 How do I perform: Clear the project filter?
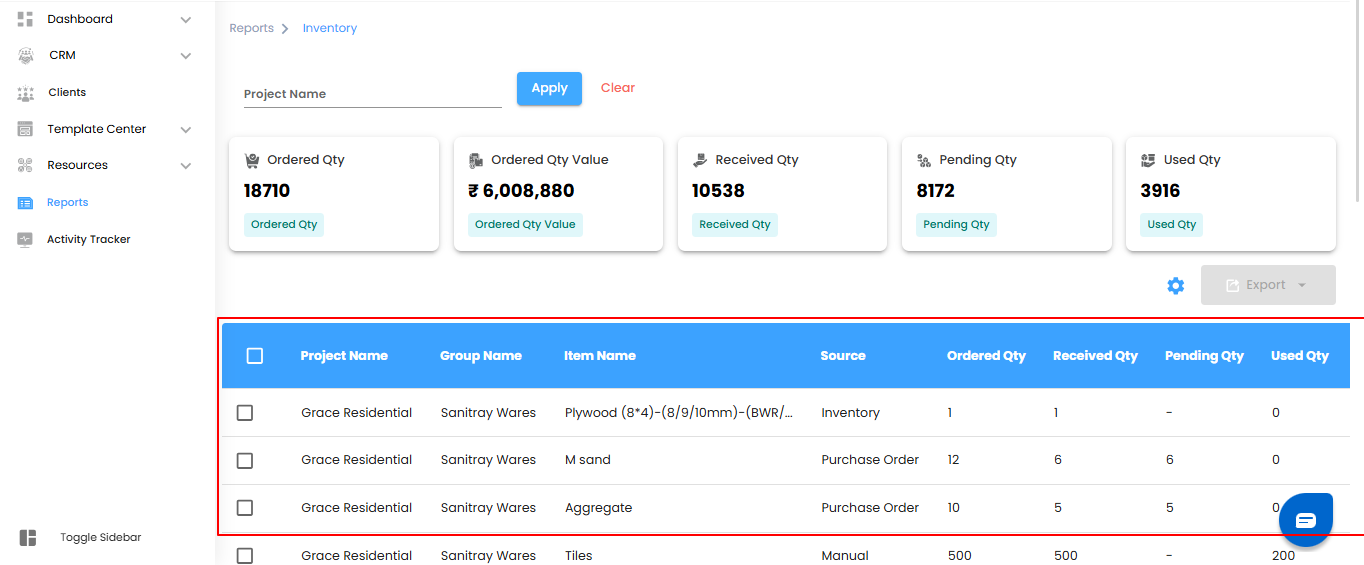pyautogui.click(x=618, y=88)
